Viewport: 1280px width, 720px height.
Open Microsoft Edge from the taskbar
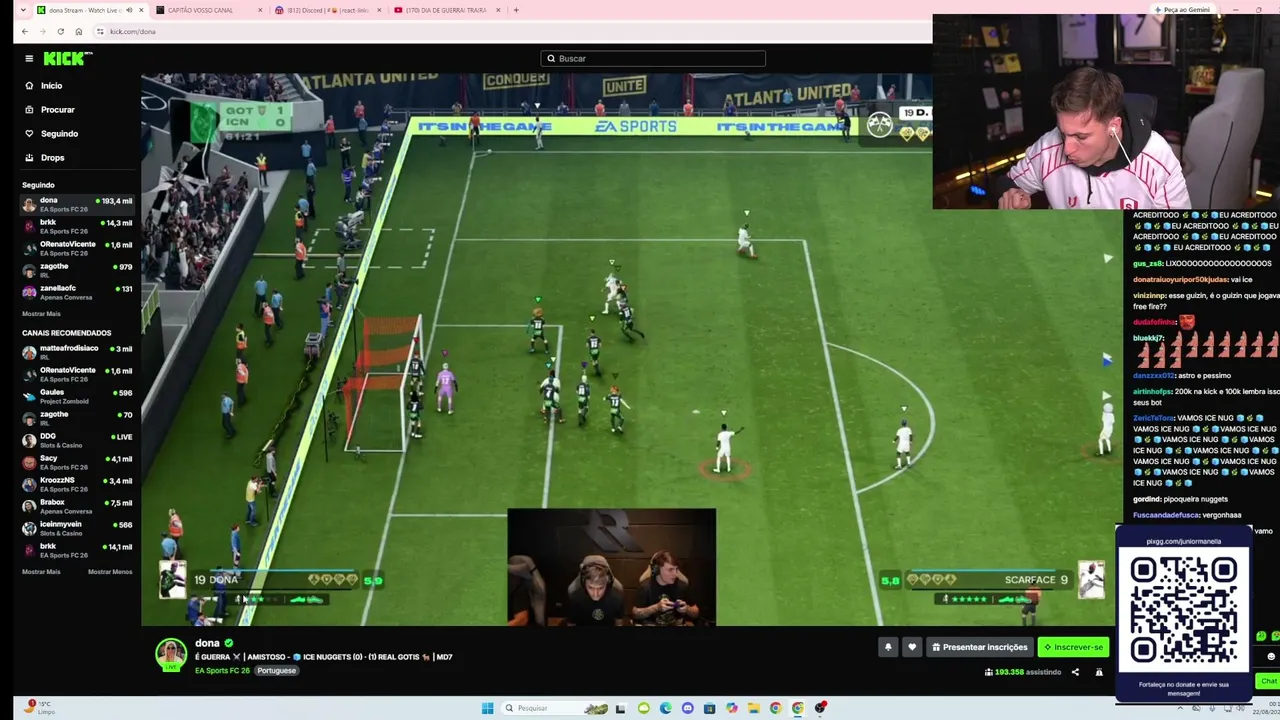665,708
